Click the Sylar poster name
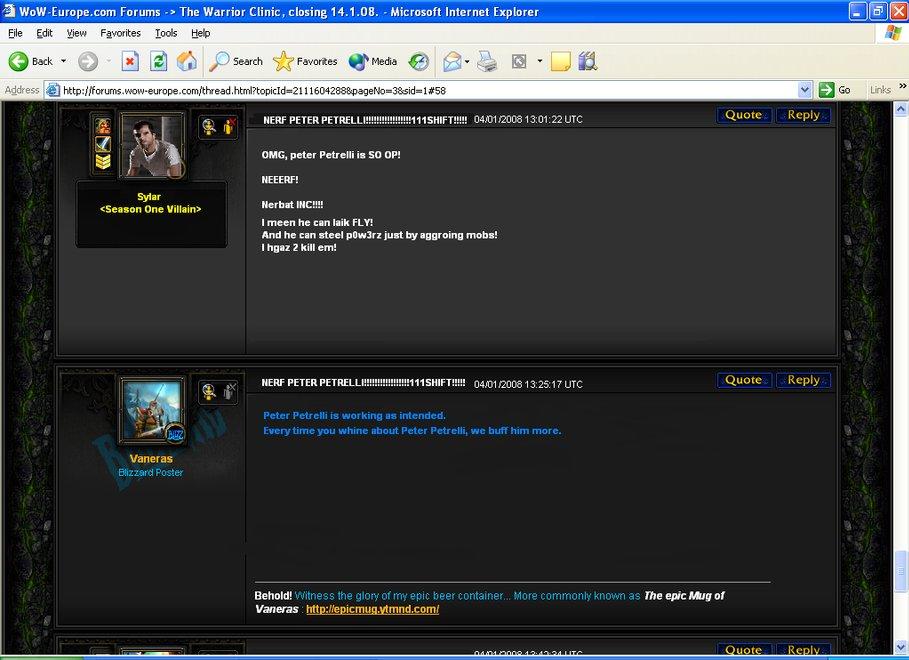Image resolution: width=909 pixels, height=660 pixels. tap(149, 197)
